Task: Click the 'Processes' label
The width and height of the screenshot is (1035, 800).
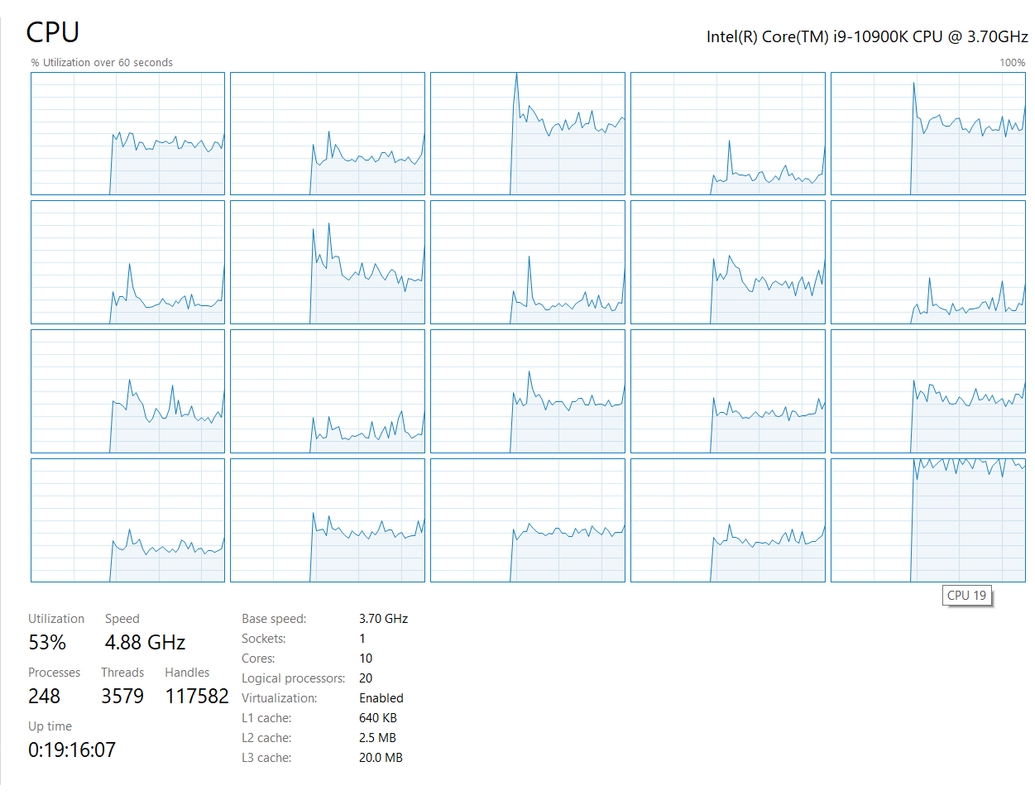Action: pyautogui.click(x=54, y=672)
